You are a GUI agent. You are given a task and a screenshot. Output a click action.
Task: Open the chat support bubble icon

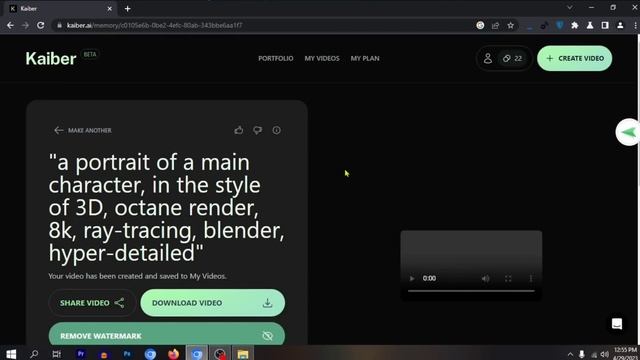(x=617, y=324)
